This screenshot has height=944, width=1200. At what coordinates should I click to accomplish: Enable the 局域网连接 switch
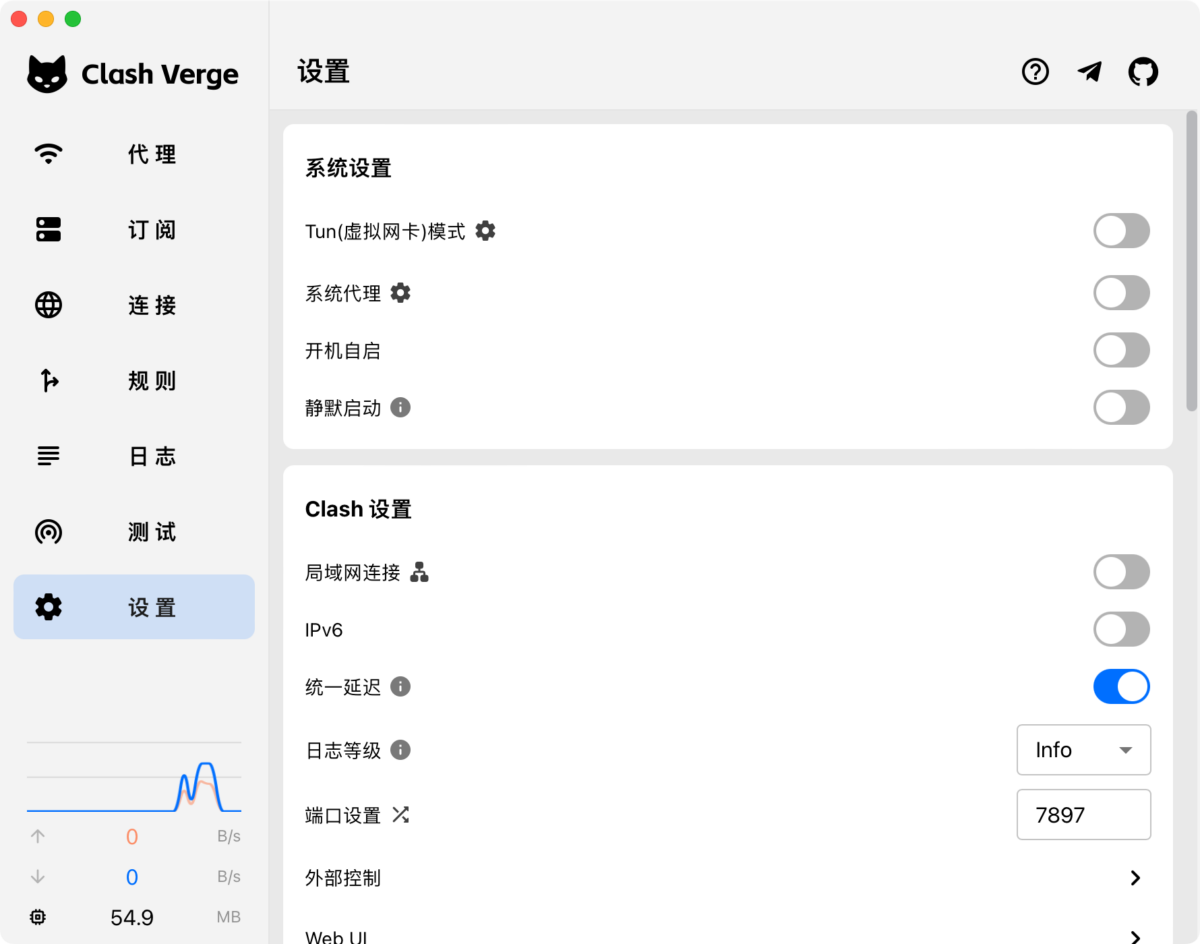1121,573
